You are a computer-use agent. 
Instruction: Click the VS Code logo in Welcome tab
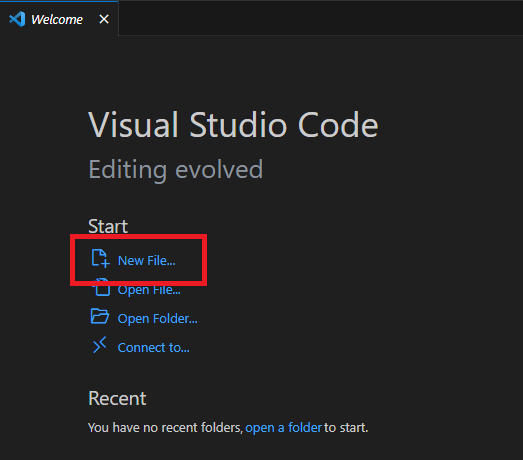(x=17, y=19)
